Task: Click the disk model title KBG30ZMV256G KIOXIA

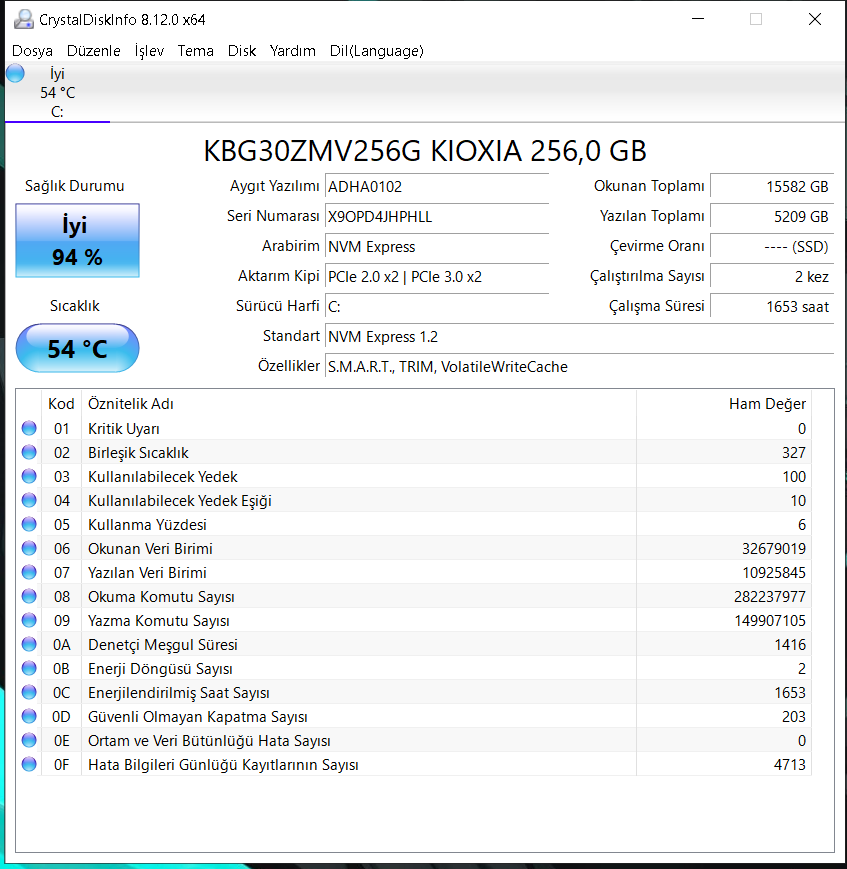Action: pos(425,151)
